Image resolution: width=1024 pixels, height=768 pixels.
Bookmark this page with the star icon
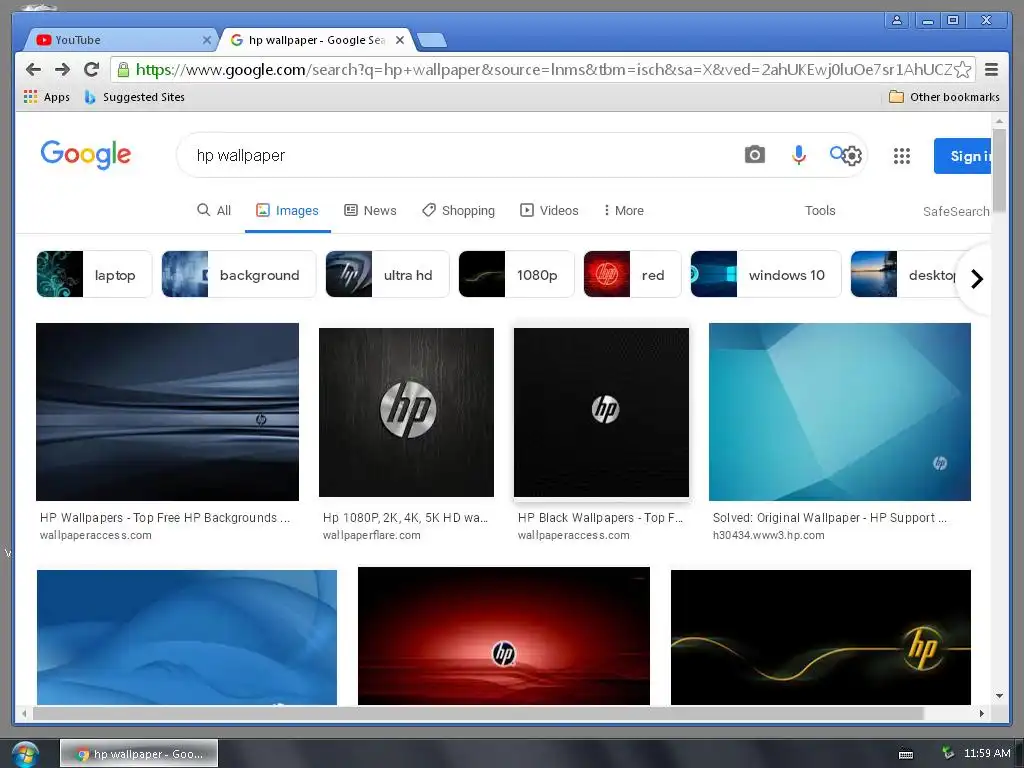962,69
